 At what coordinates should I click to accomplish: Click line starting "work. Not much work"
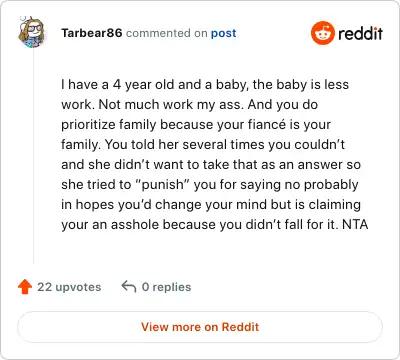pyautogui.click(x=189, y=105)
